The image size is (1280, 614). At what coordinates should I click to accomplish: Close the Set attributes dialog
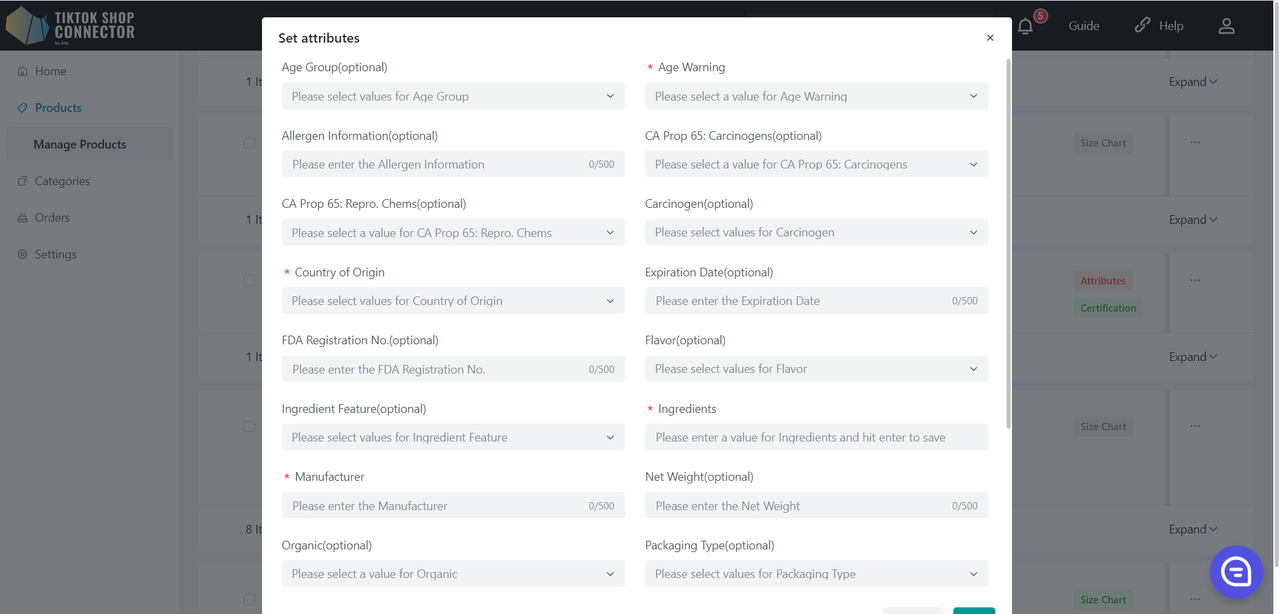[990, 38]
